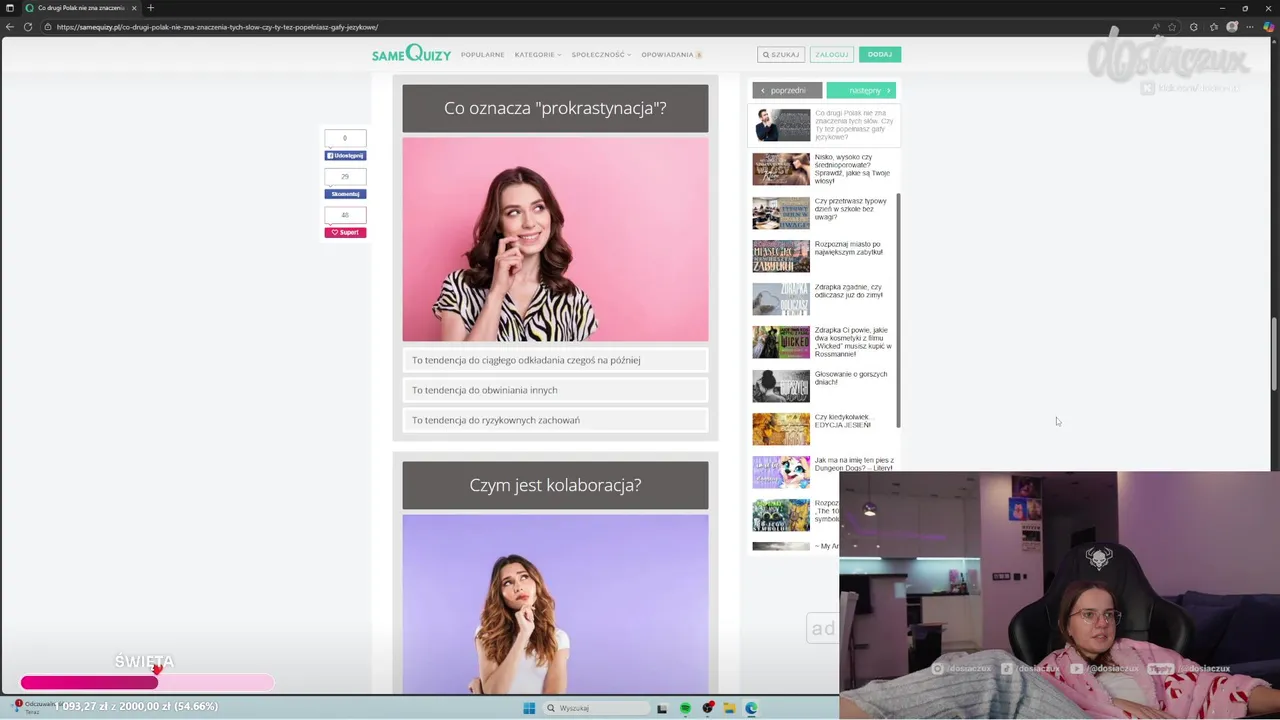The height and width of the screenshot is (720, 1280).
Task: Click the Szukaj search button
Action: 781,54
